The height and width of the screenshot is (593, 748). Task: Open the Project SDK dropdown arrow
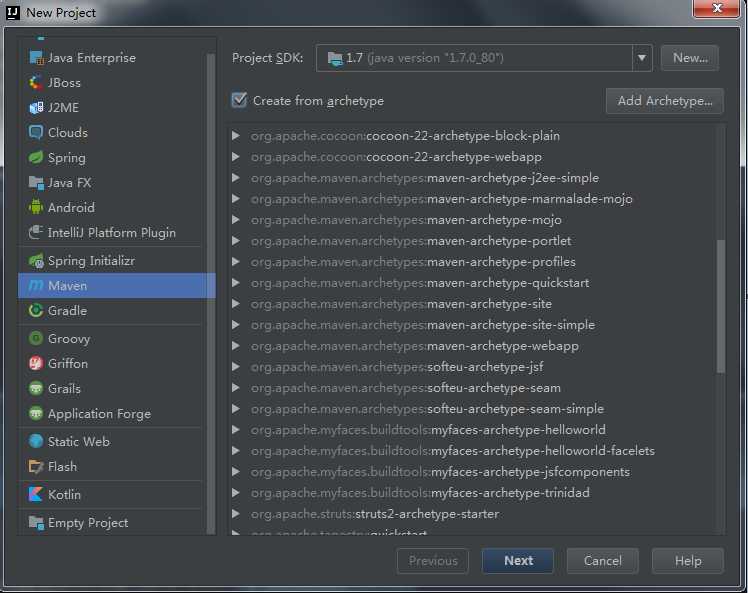642,58
